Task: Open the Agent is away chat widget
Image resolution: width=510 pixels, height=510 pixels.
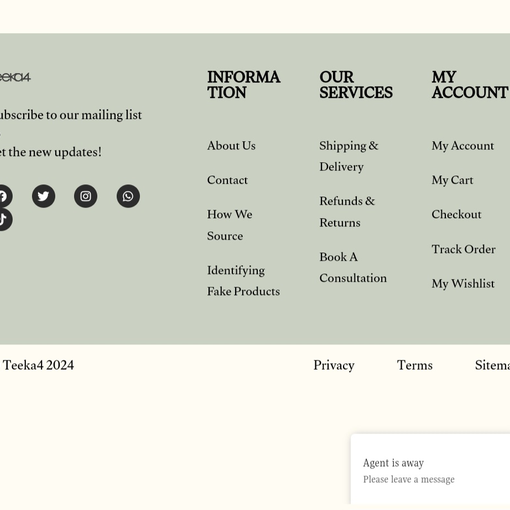Action: [x=430, y=469]
